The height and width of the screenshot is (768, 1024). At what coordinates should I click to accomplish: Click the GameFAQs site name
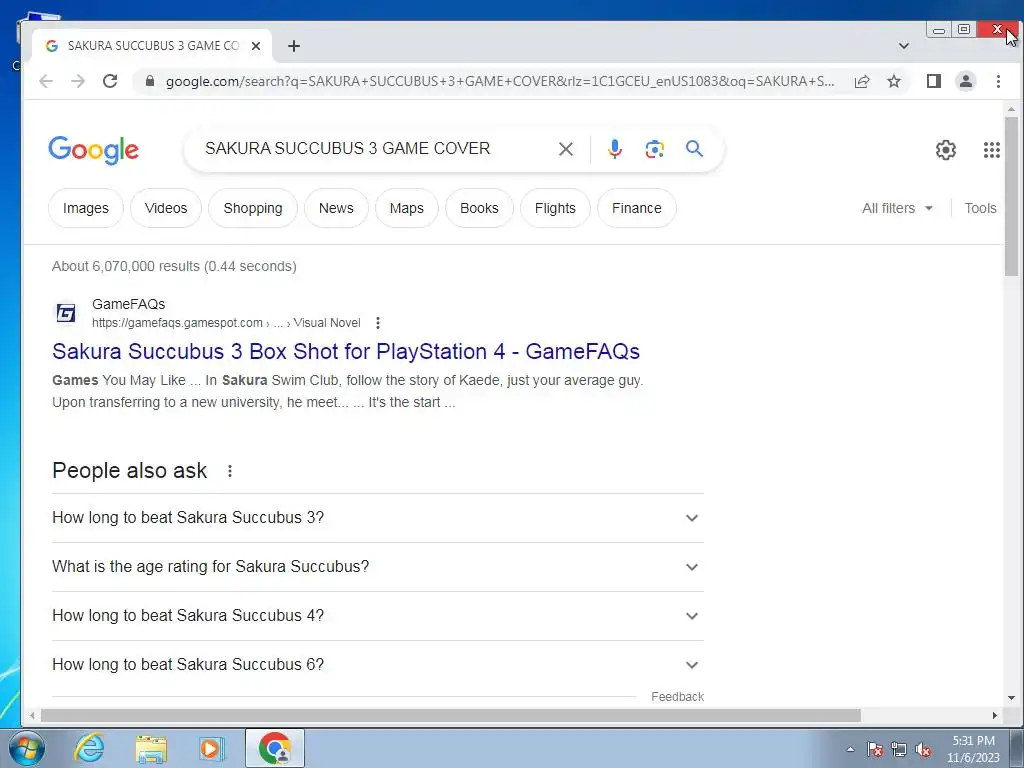pos(129,304)
